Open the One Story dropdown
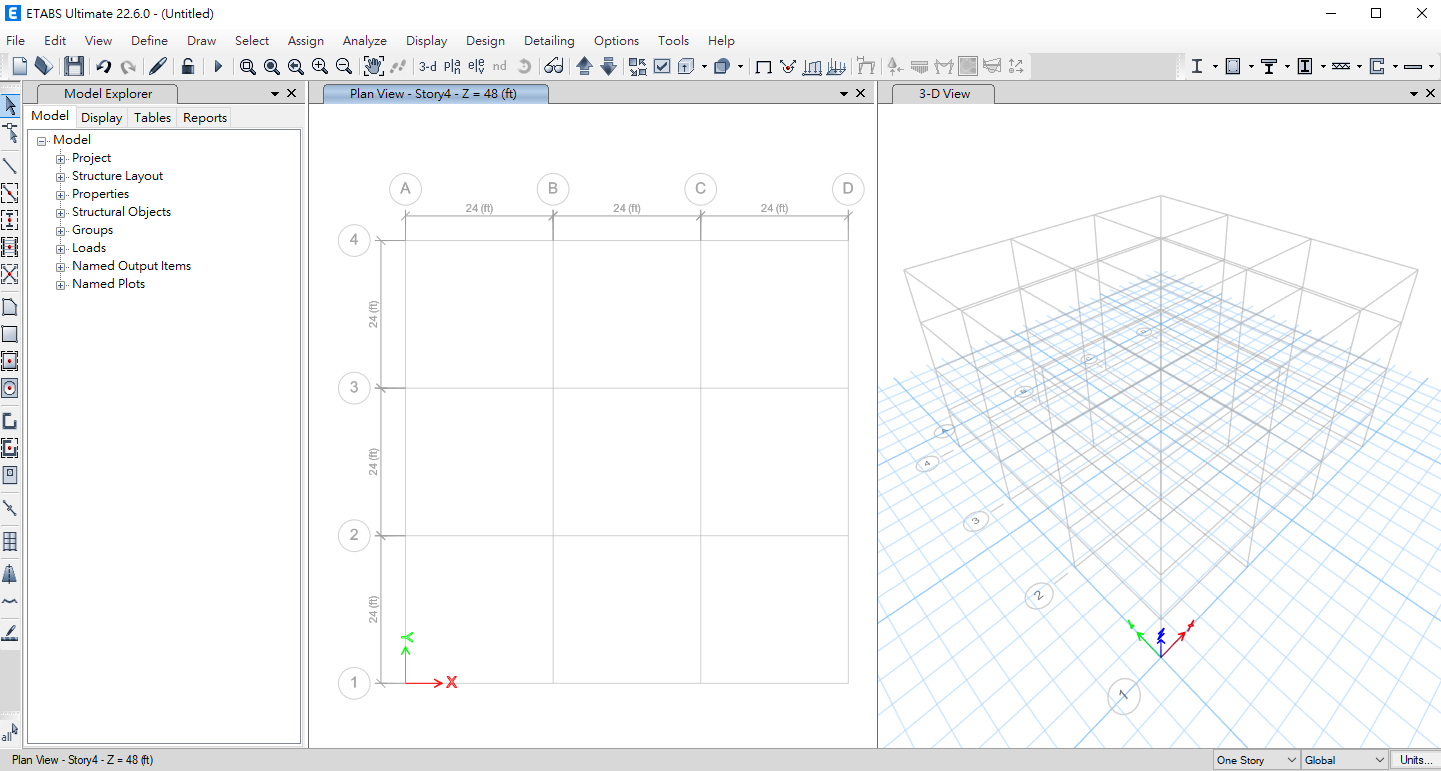Viewport: 1441px width, 771px height. coord(1256,760)
